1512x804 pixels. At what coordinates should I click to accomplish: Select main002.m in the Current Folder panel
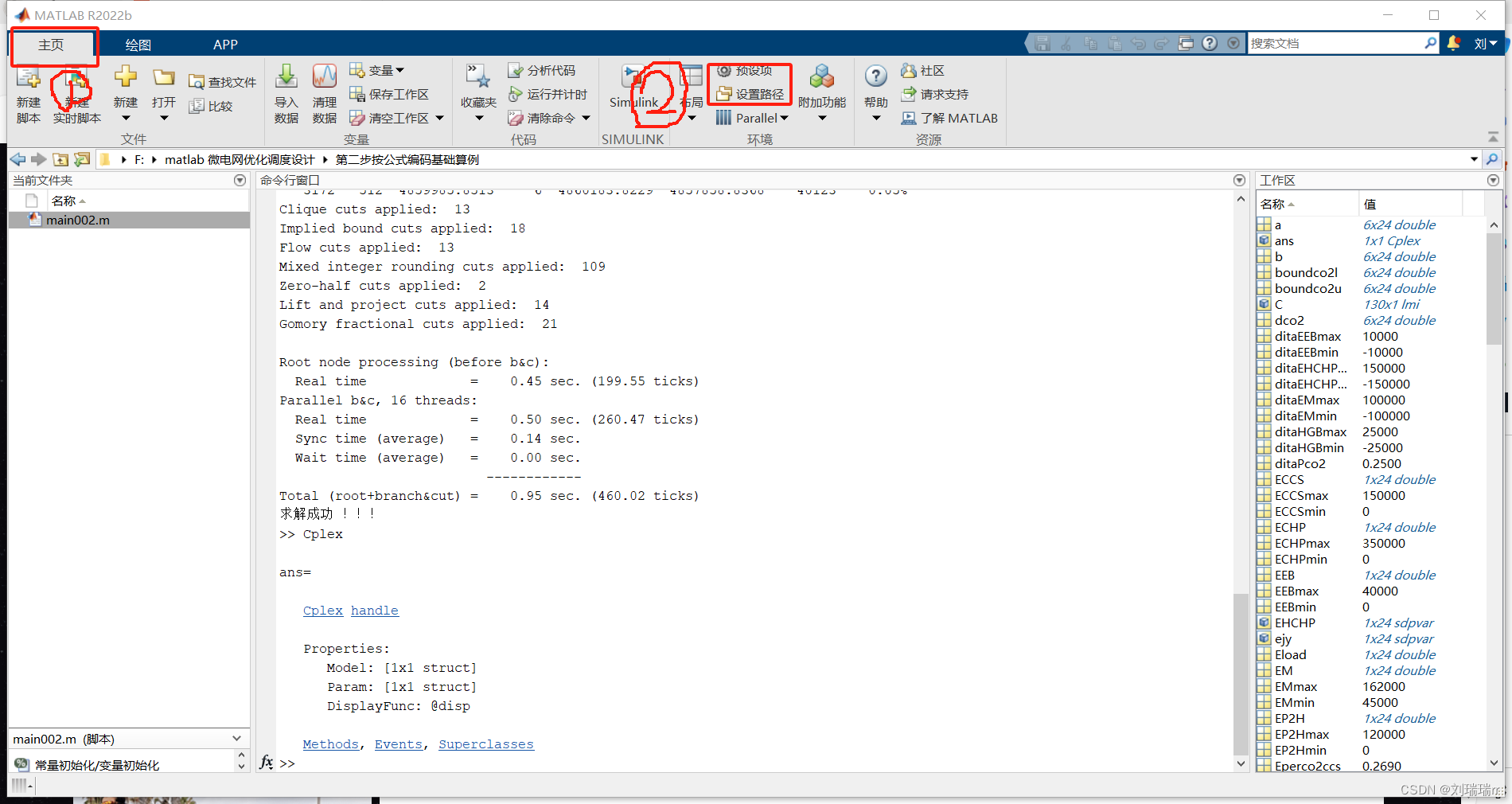pos(129,220)
